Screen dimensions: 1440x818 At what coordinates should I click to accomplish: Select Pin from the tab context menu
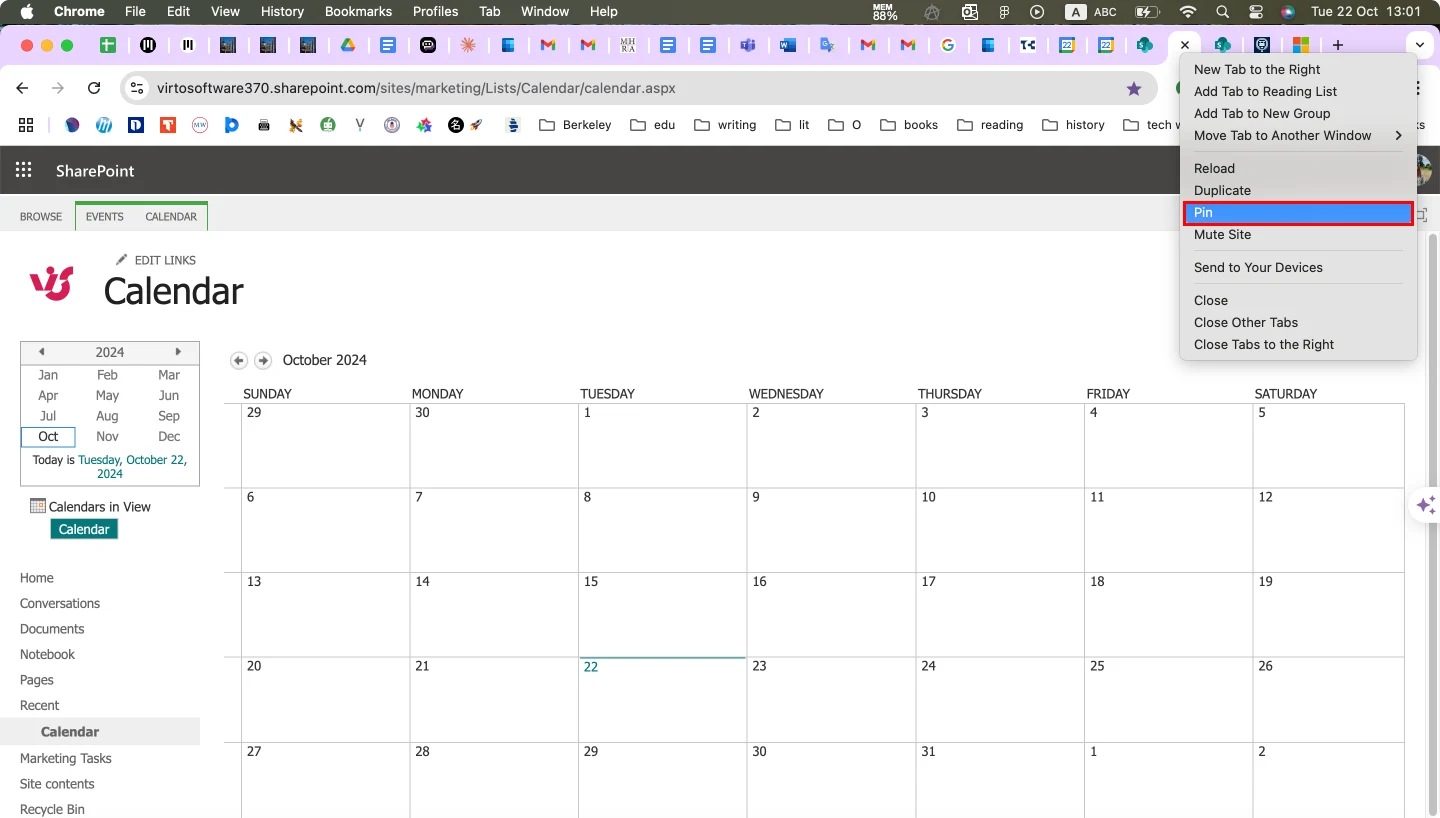(1298, 213)
